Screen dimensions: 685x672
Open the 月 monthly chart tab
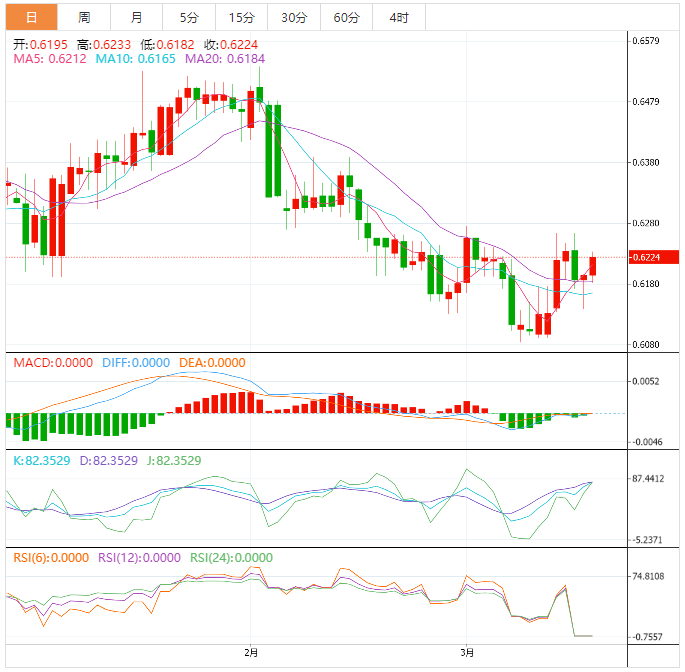(136, 17)
